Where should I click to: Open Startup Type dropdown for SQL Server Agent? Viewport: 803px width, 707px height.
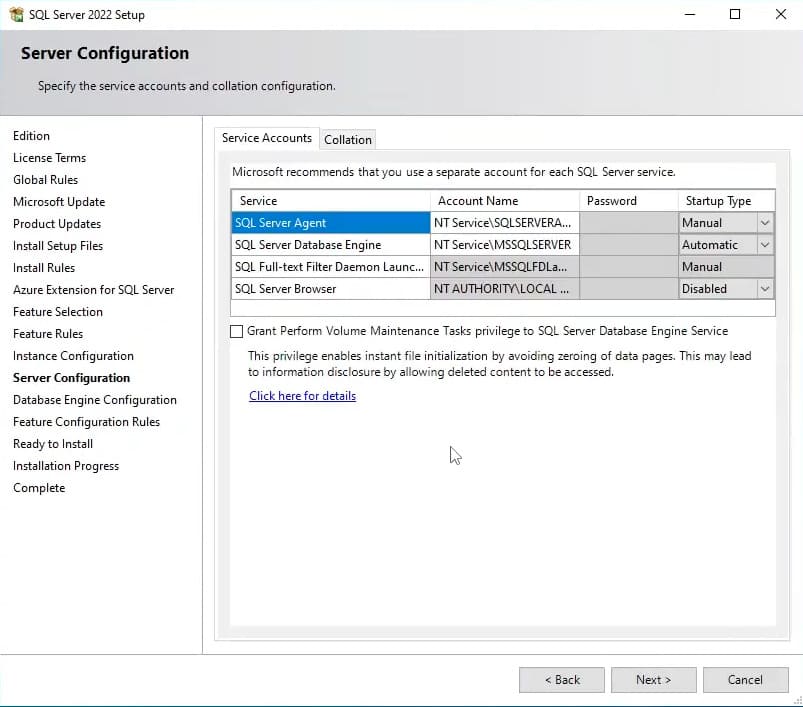tap(765, 223)
